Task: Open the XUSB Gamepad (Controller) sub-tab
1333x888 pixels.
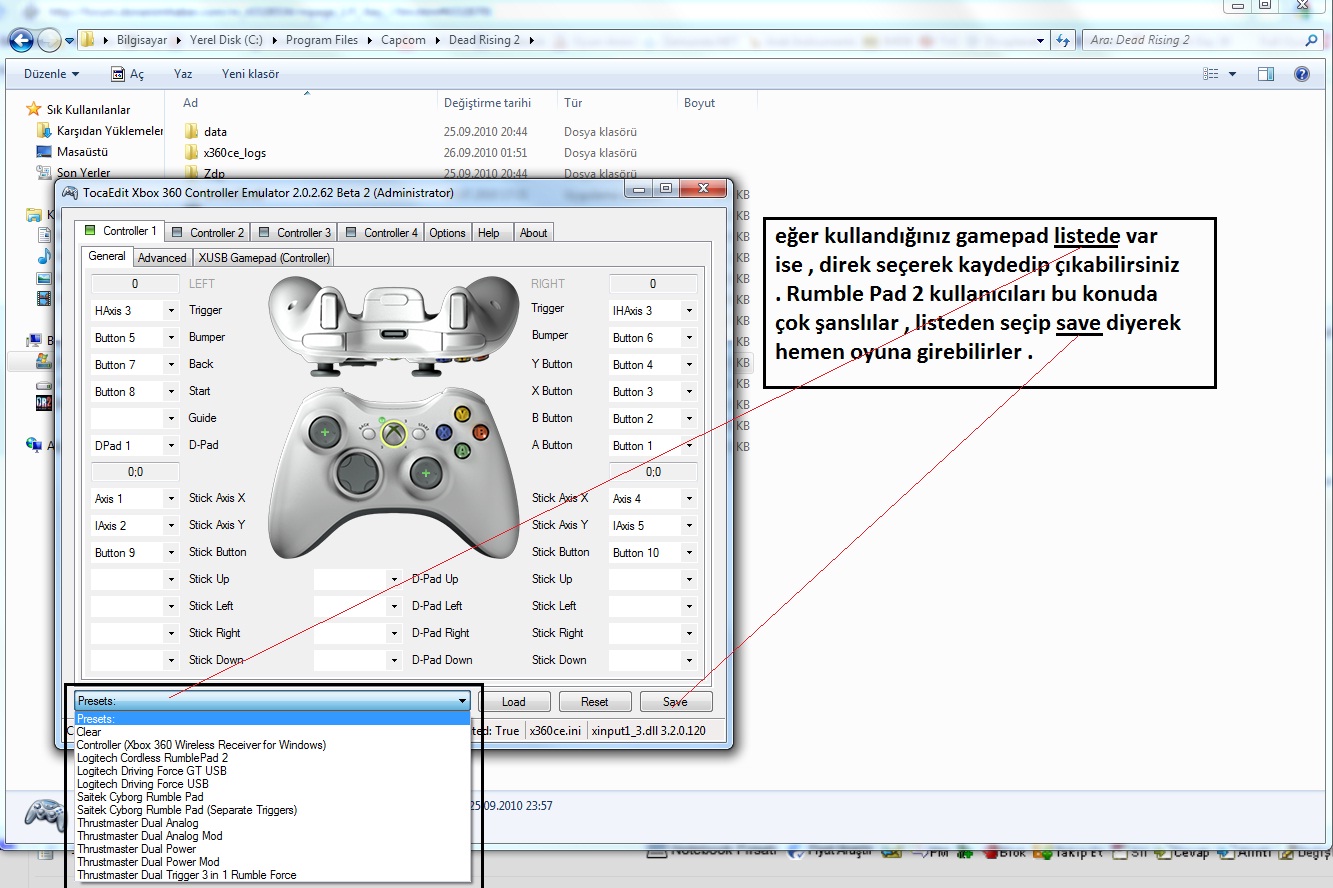Action: [264, 258]
